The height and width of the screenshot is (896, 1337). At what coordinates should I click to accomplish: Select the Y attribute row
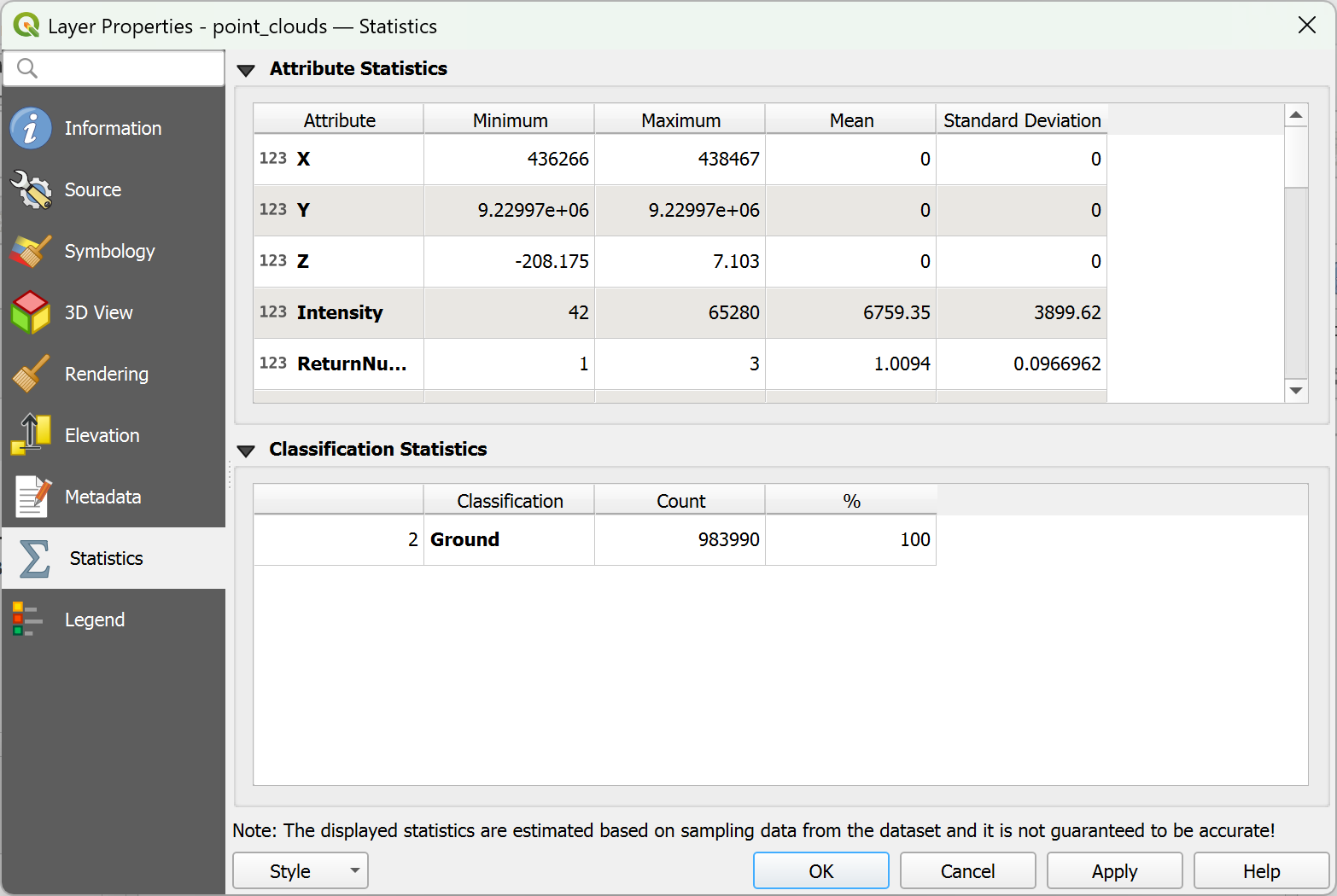[680, 210]
